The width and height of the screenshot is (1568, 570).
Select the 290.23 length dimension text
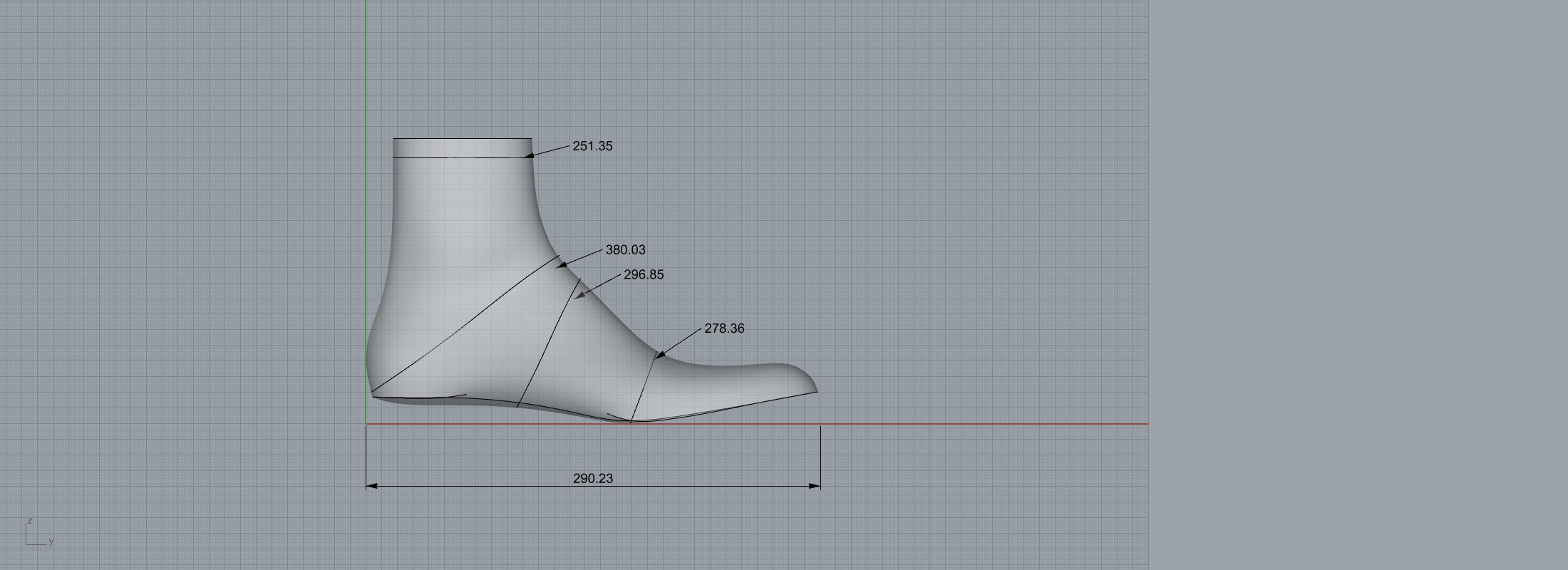[592, 479]
